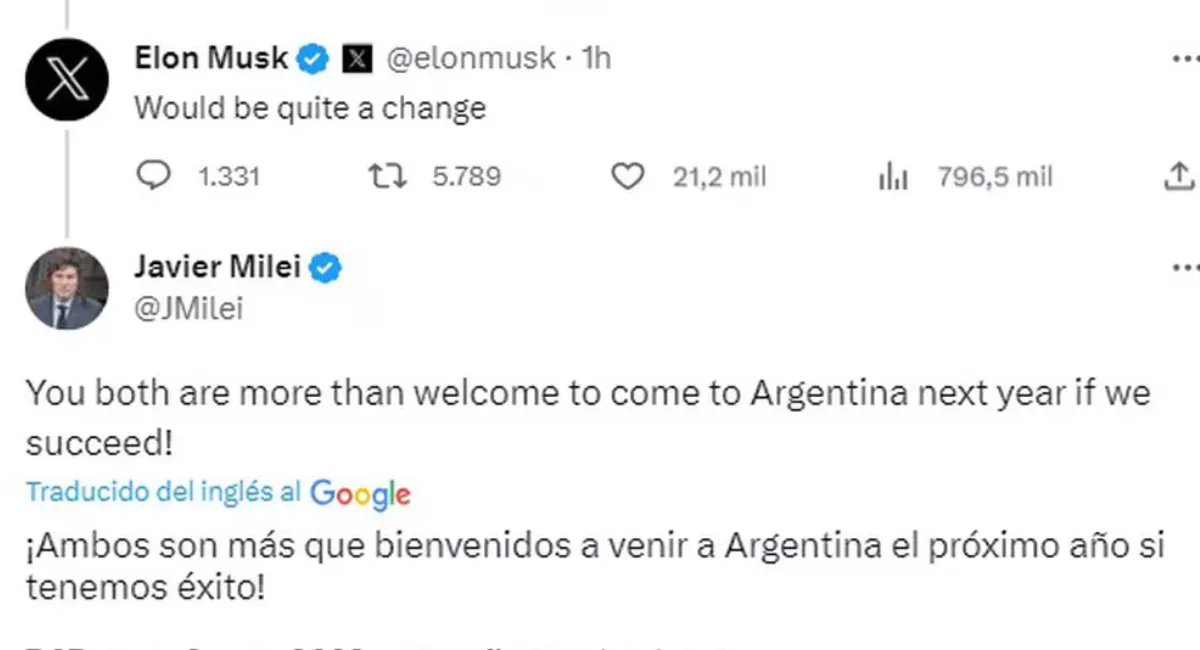
Task: Click the X logo avatar on Elon Musk's post
Action: [x=66, y=80]
